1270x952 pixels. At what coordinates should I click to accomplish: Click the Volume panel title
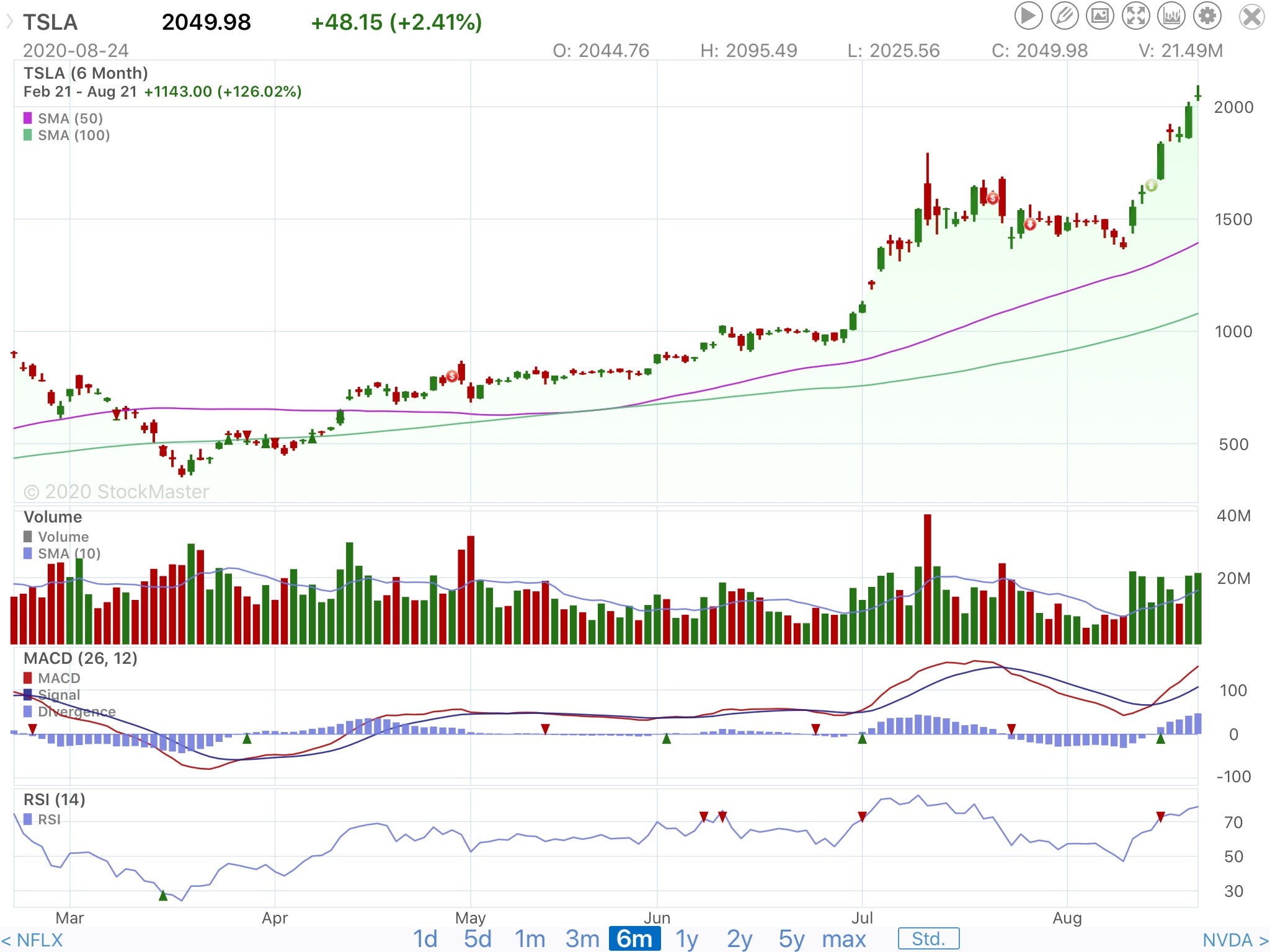tap(53, 517)
